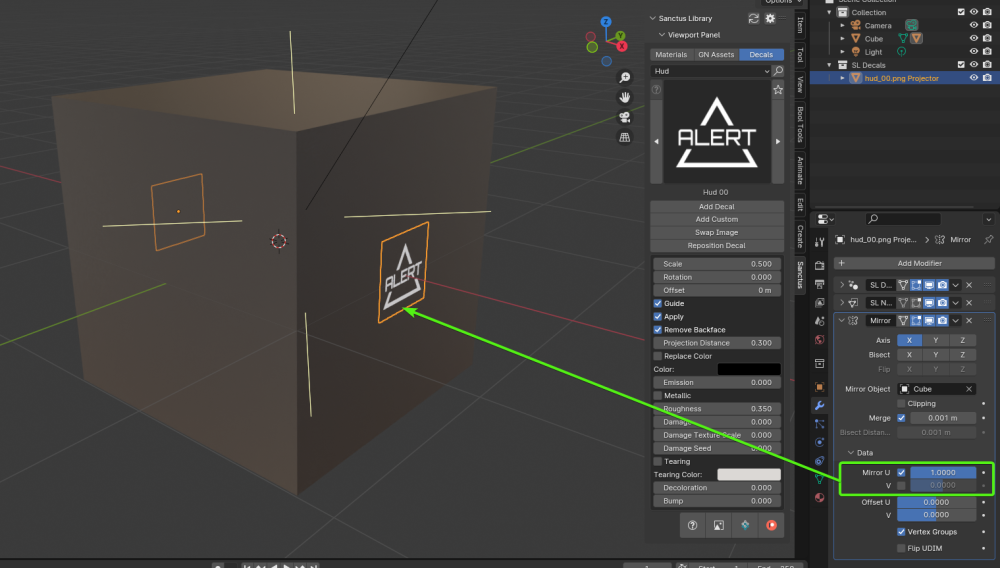
Task: Open Sanctus Library settings gear
Action: pyautogui.click(x=770, y=18)
